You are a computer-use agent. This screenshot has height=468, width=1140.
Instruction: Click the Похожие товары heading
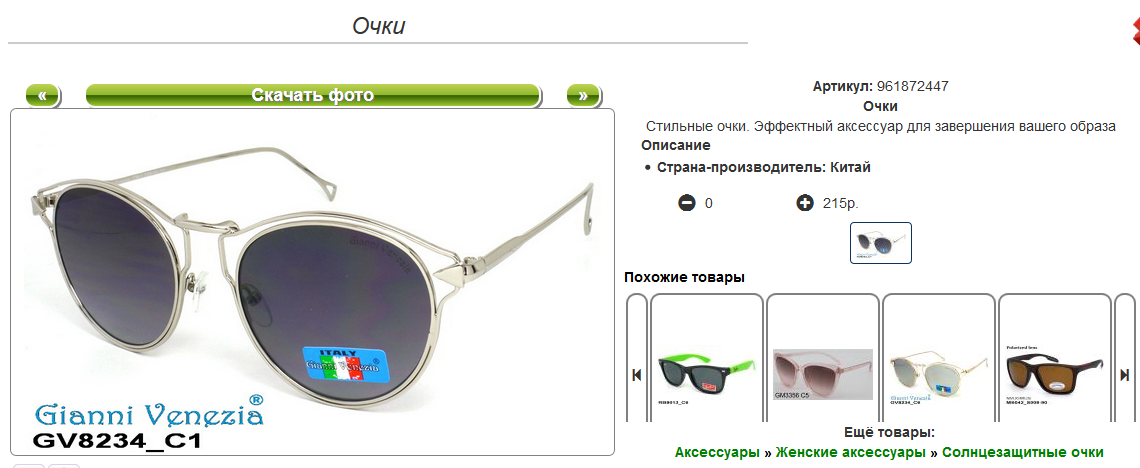[x=684, y=277]
